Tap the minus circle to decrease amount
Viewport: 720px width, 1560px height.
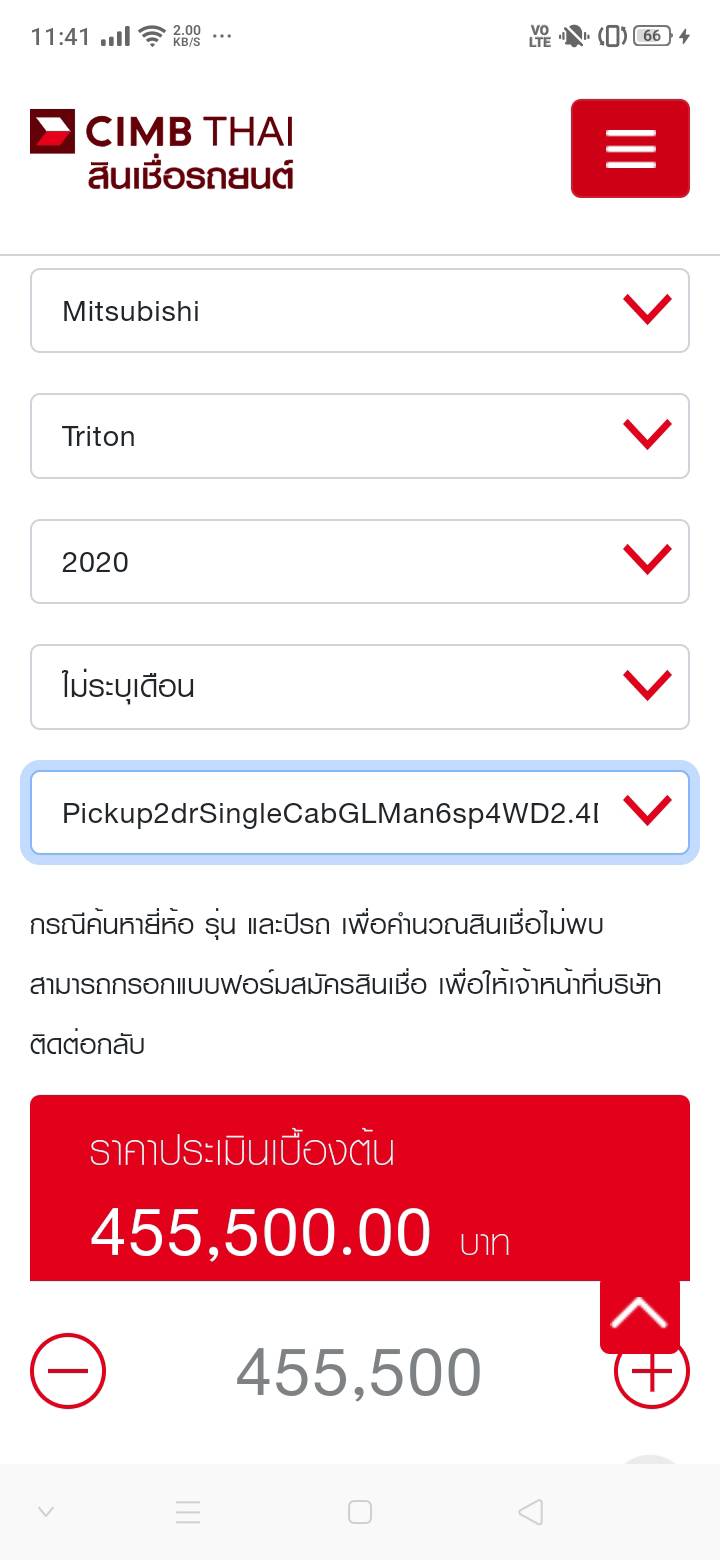(x=68, y=1371)
